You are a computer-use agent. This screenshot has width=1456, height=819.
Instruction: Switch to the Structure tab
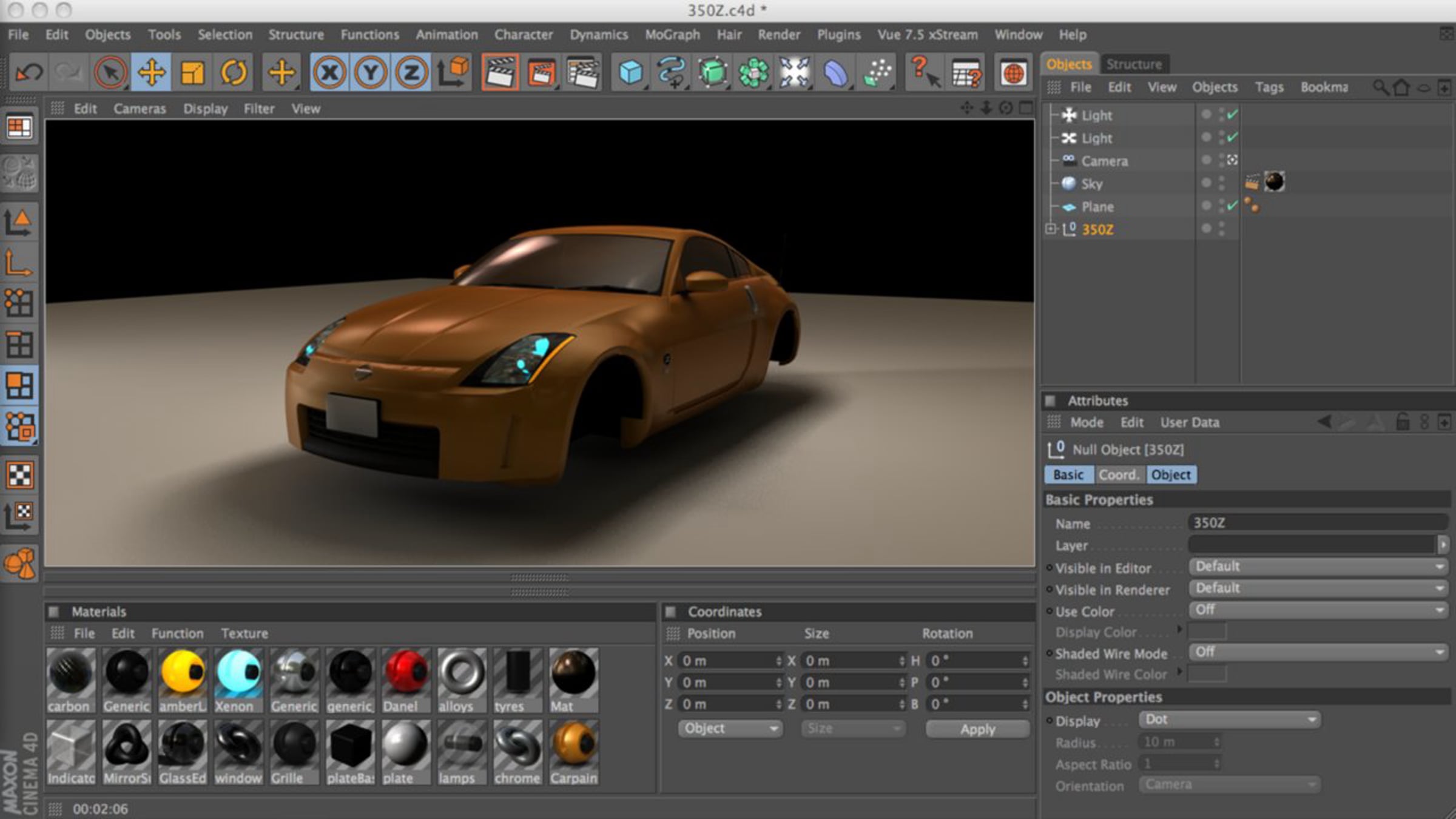pyautogui.click(x=1134, y=64)
